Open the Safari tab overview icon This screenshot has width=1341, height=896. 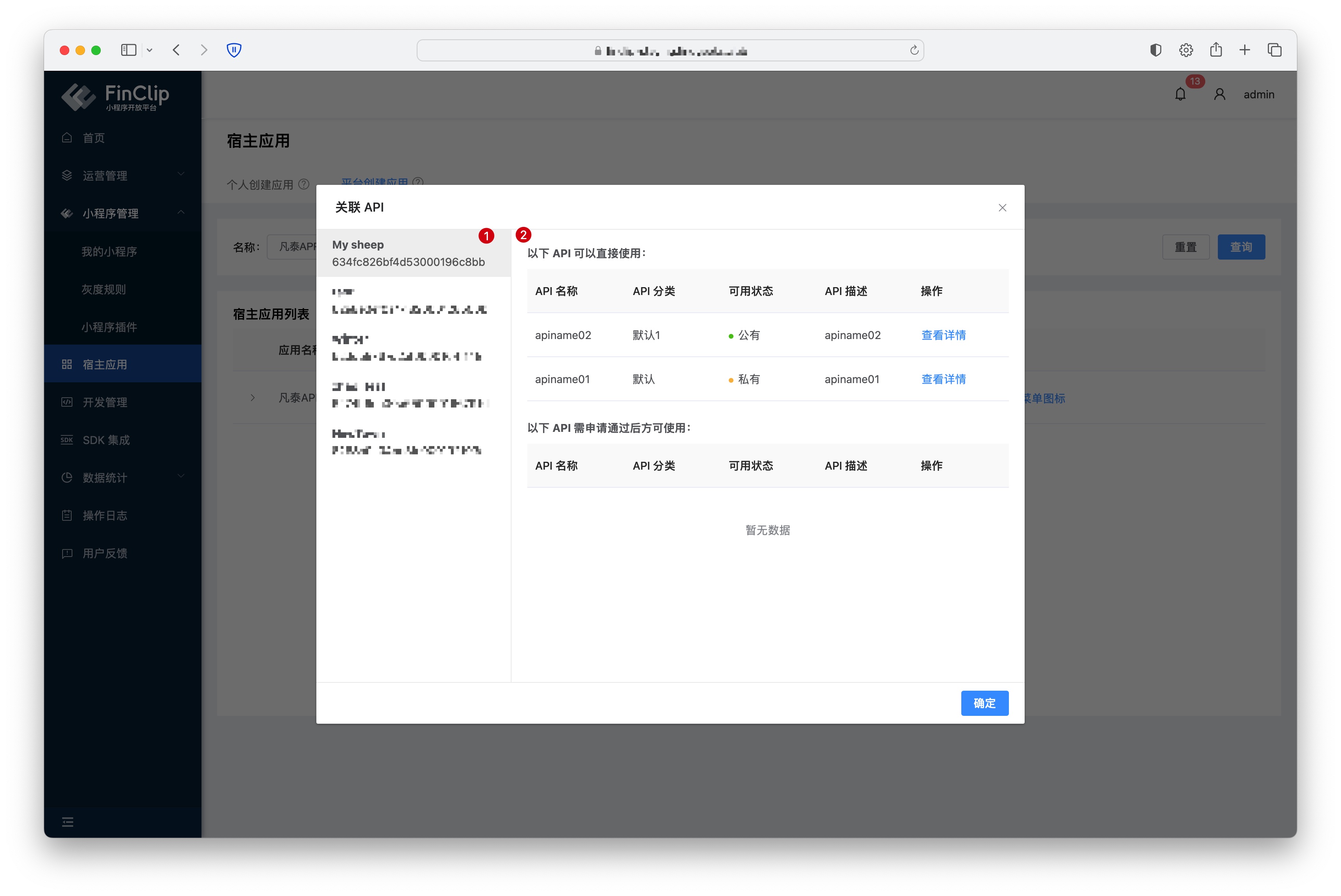(1274, 50)
